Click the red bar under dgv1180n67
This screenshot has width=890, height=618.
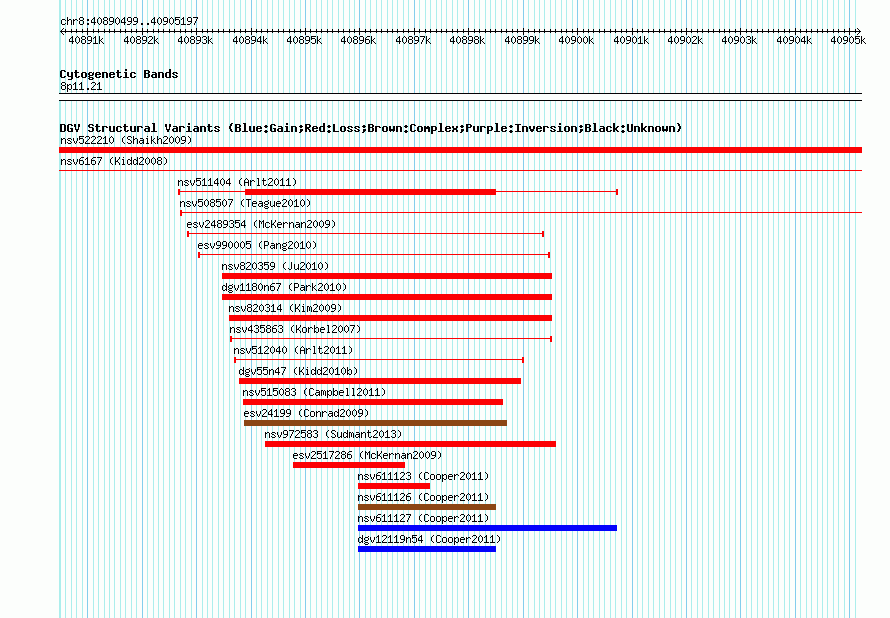pos(387,297)
